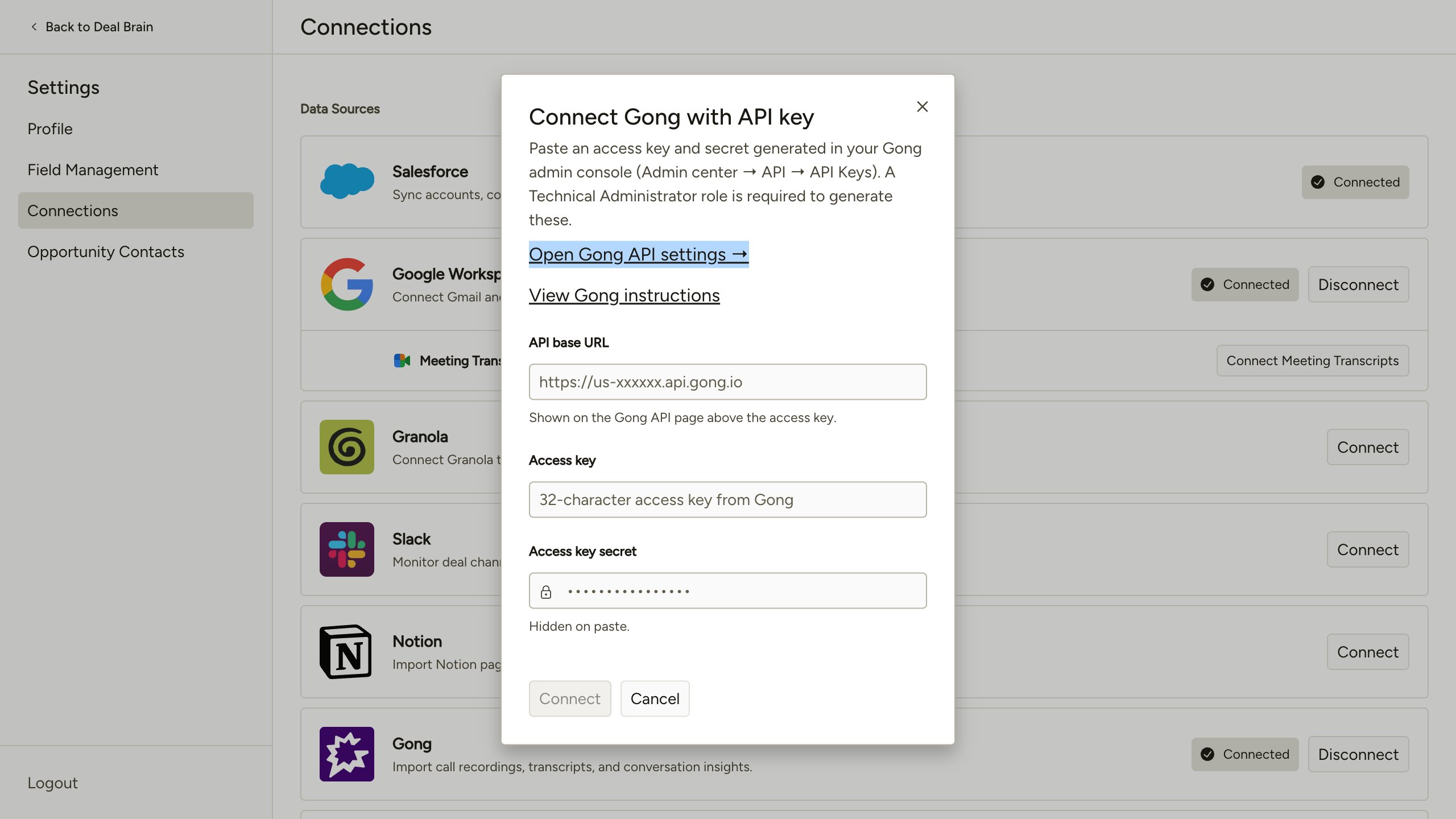The image size is (1456, 819).
Task: Click the lock icon in secret field
Action: (546, 591)
